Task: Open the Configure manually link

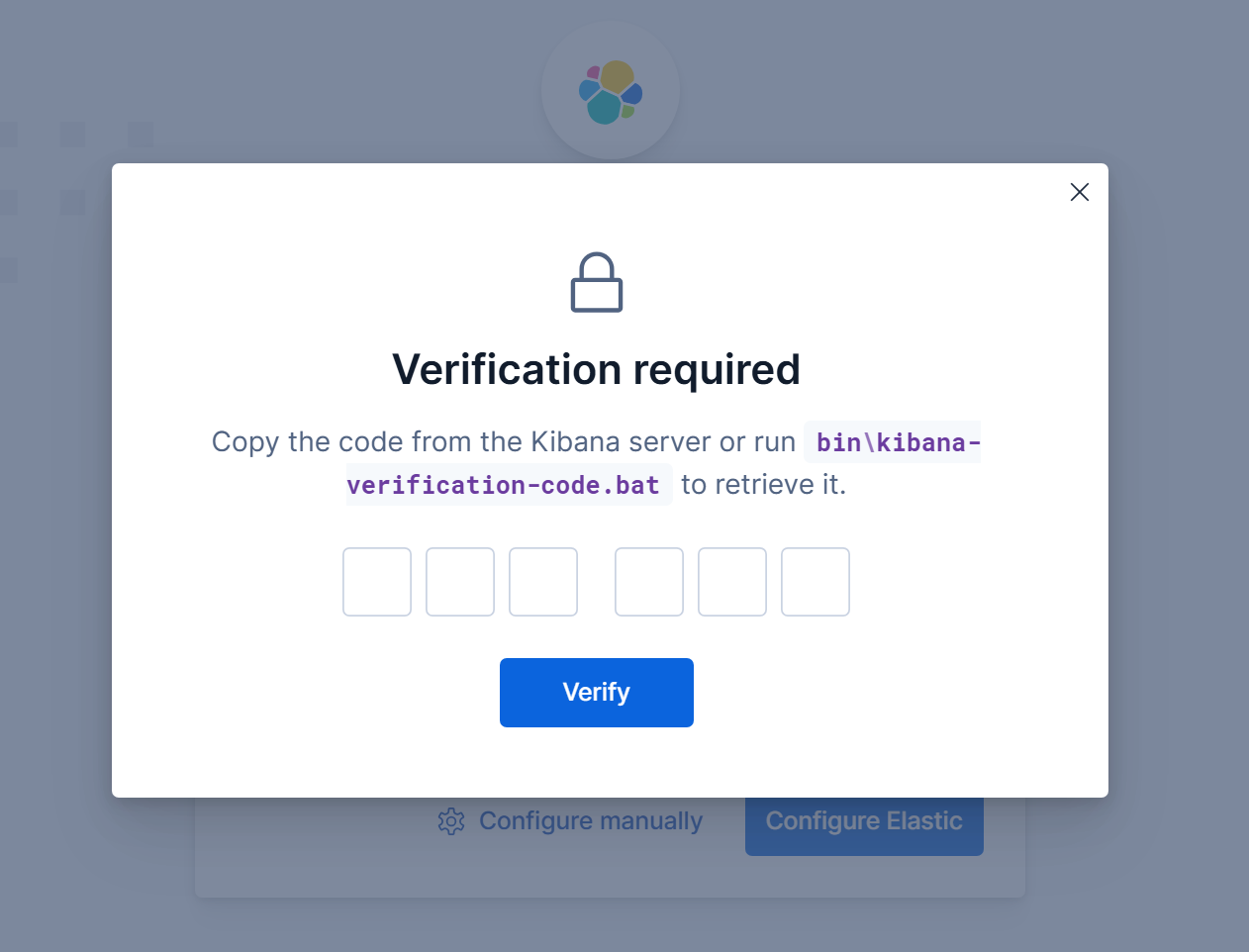Action: point(591,821)
